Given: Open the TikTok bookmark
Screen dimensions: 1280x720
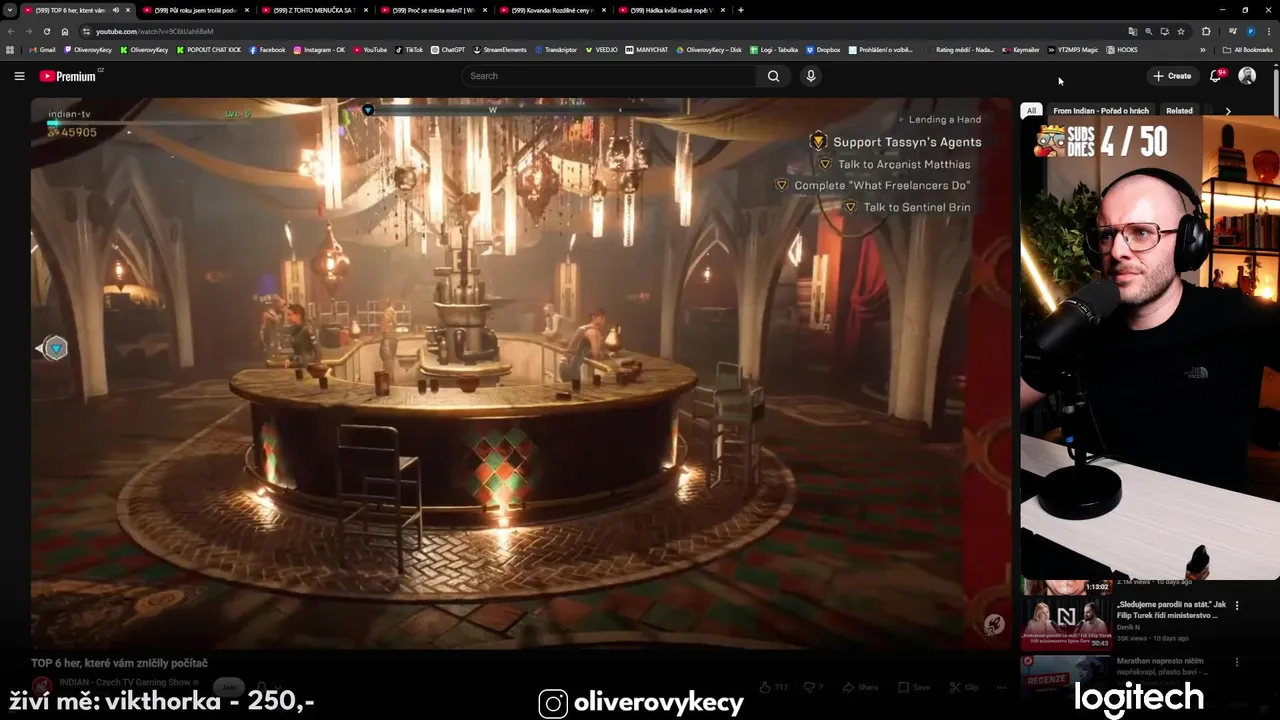Looking at the screenshot, I should pyautogui.click(x=409, y=49).
